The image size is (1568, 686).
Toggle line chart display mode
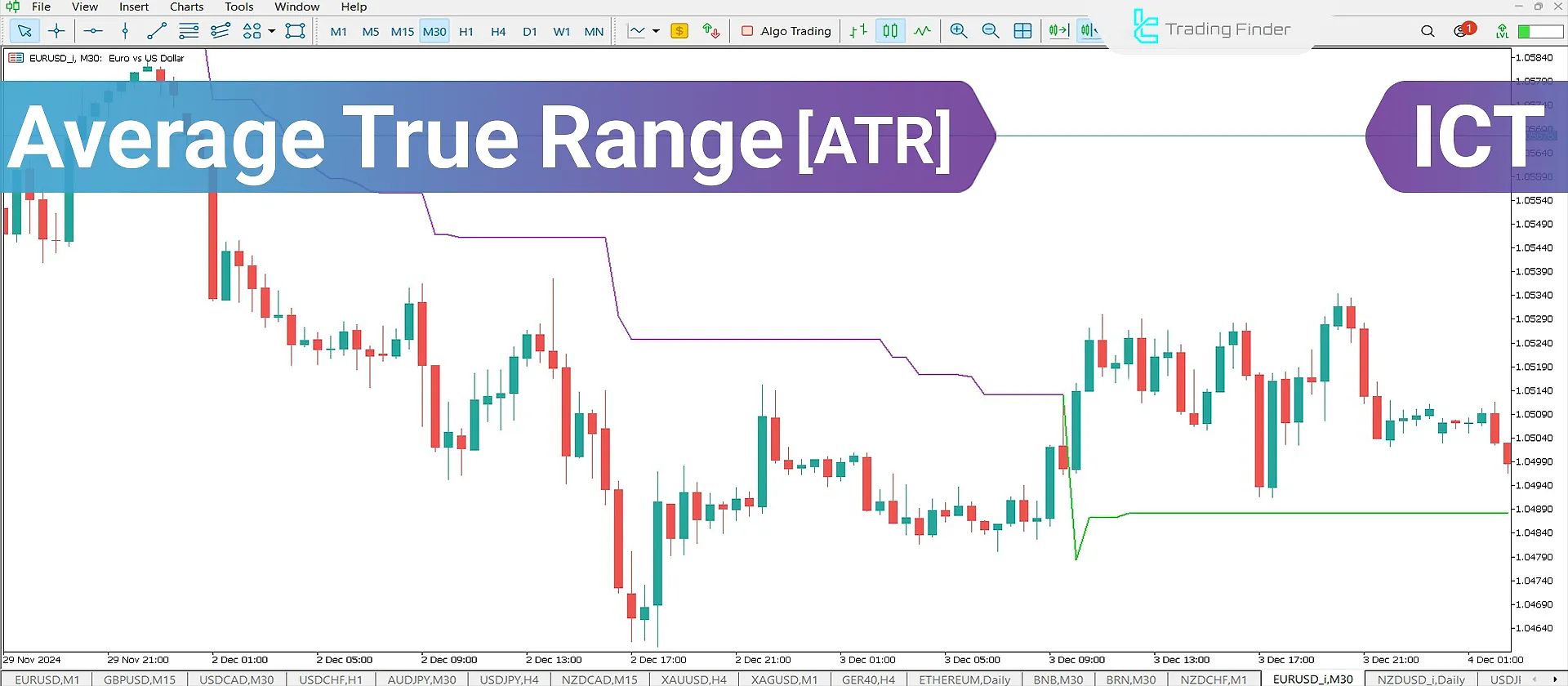(922, 31)
